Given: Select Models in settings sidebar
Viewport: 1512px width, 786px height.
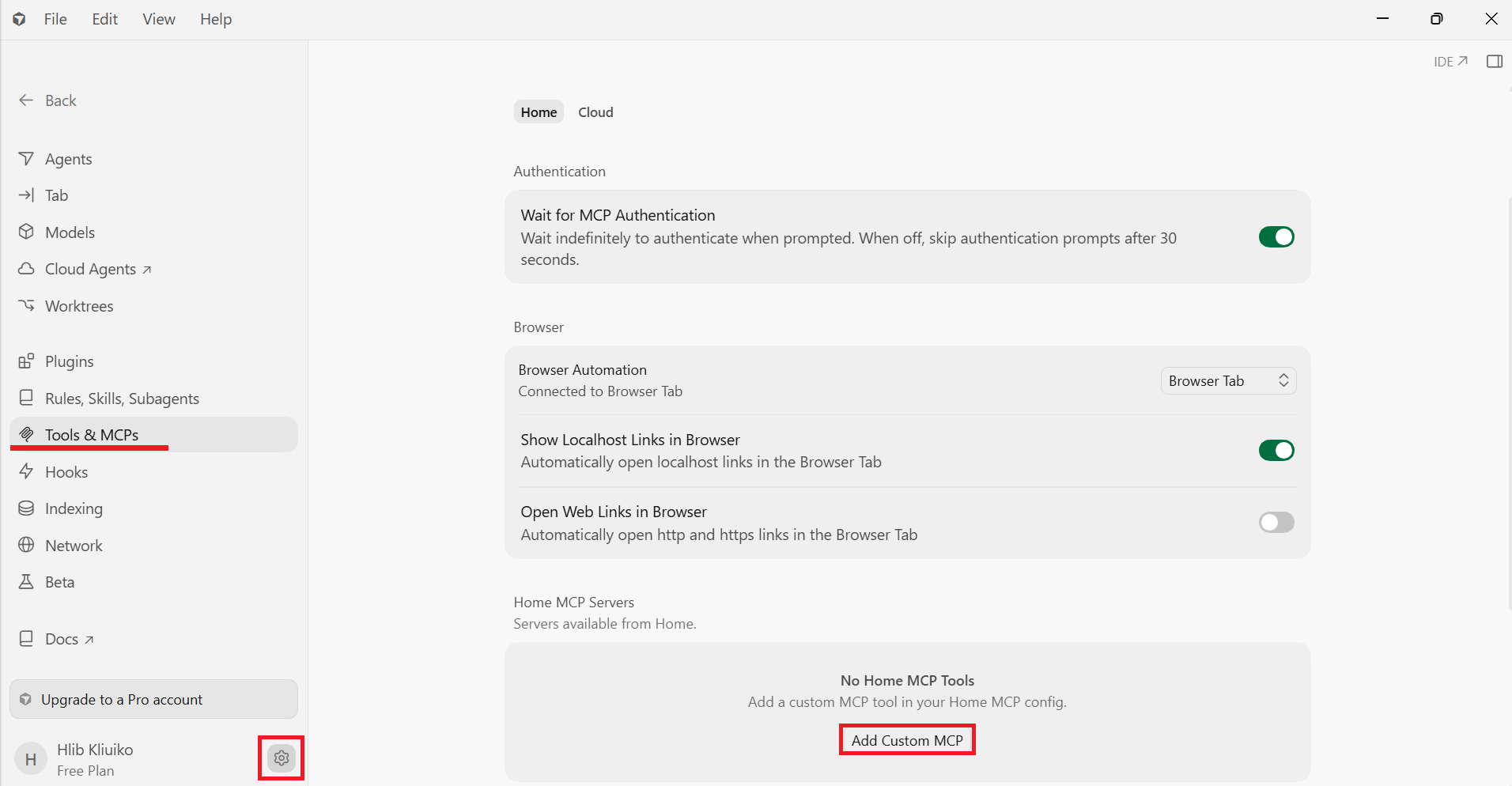Looking at the screenshot, I should click(154, 232).
